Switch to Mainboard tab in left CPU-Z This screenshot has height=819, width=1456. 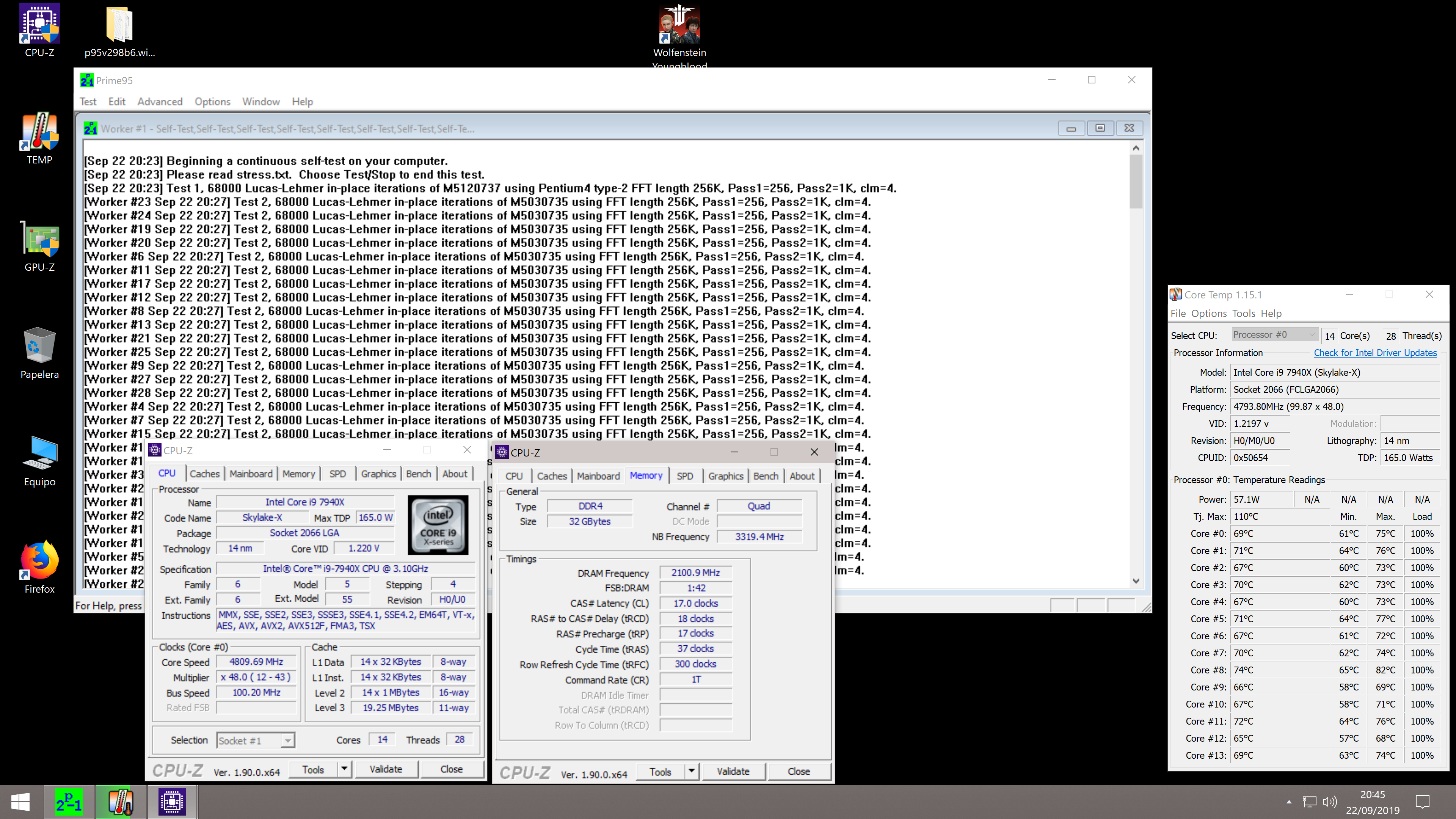(x=251, y=474)
